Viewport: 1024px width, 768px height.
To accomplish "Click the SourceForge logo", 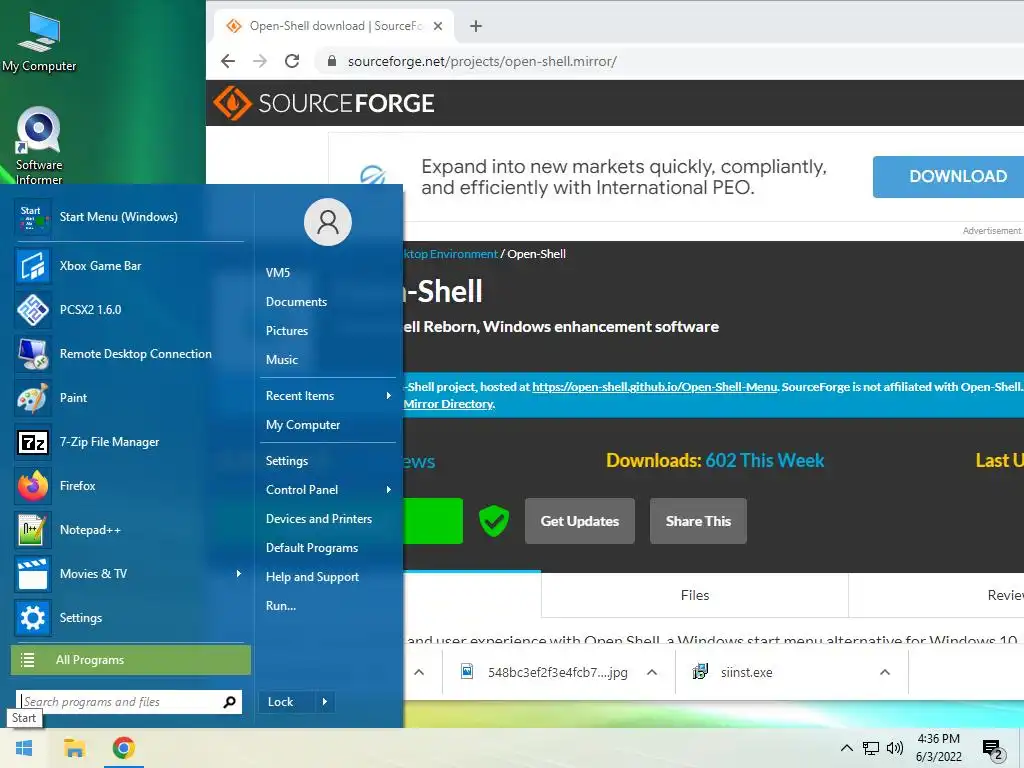I will (x=324, y=103).
